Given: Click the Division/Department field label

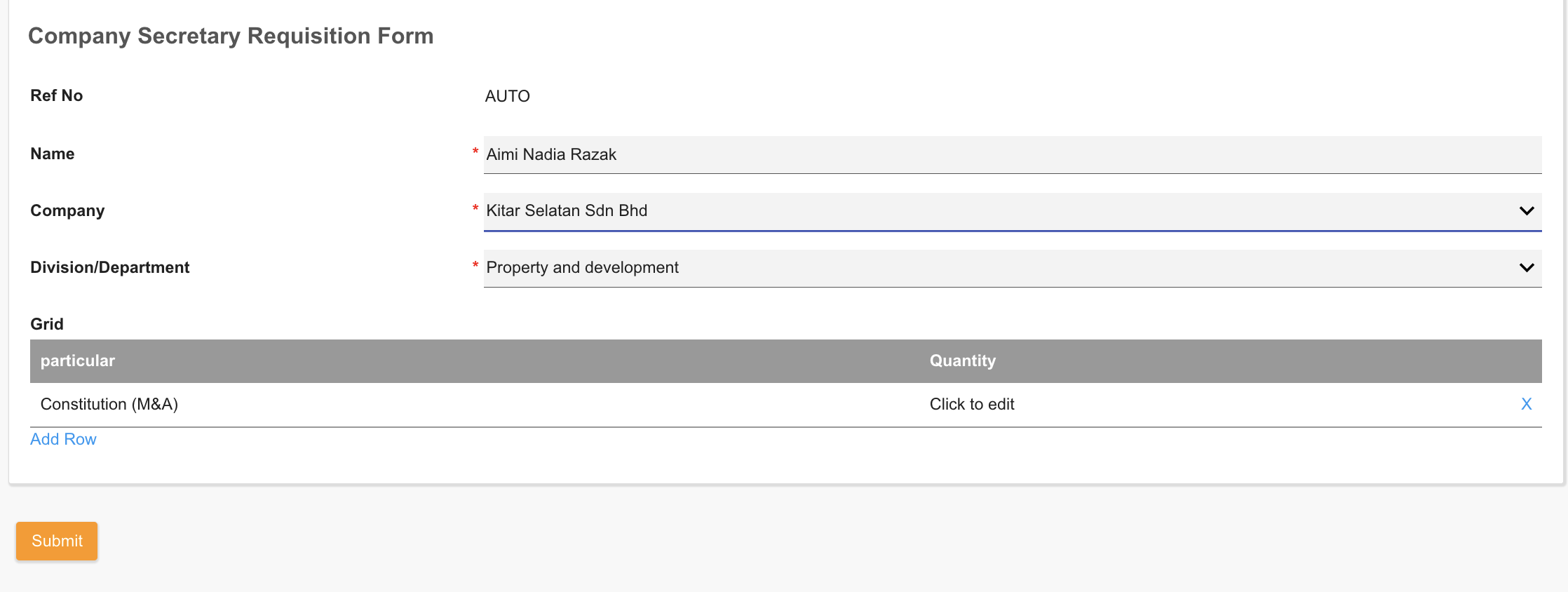Looking at the screenshot, I should 110,268.
